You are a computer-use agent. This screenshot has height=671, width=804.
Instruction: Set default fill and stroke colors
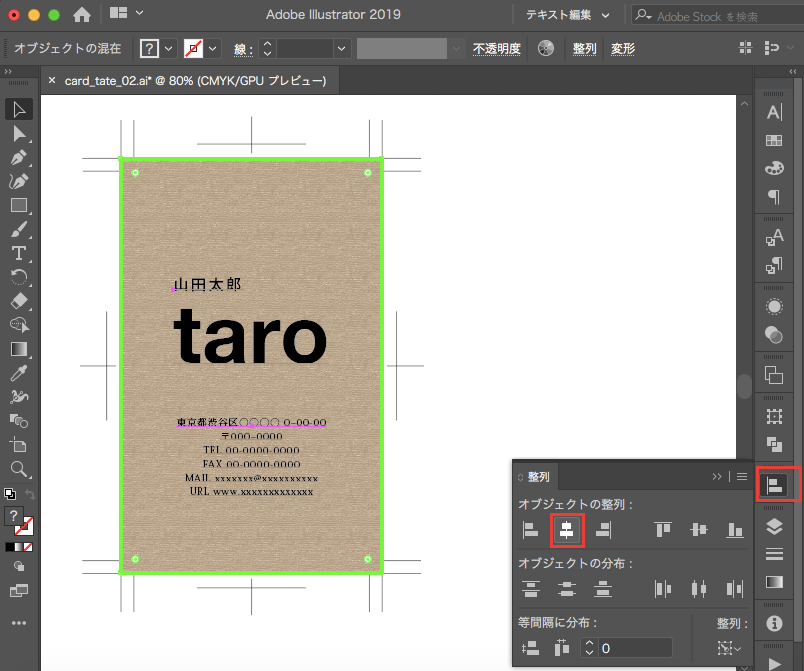point(8,494)
